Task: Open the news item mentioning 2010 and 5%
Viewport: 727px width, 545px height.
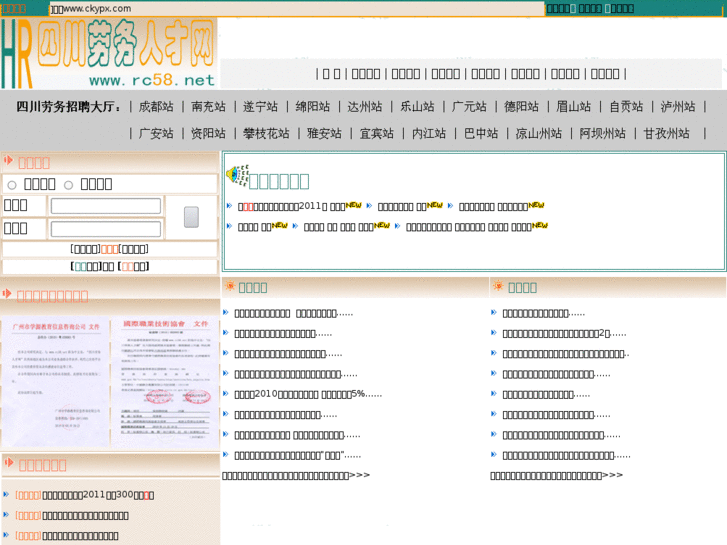Action: [x=308, y=394]
